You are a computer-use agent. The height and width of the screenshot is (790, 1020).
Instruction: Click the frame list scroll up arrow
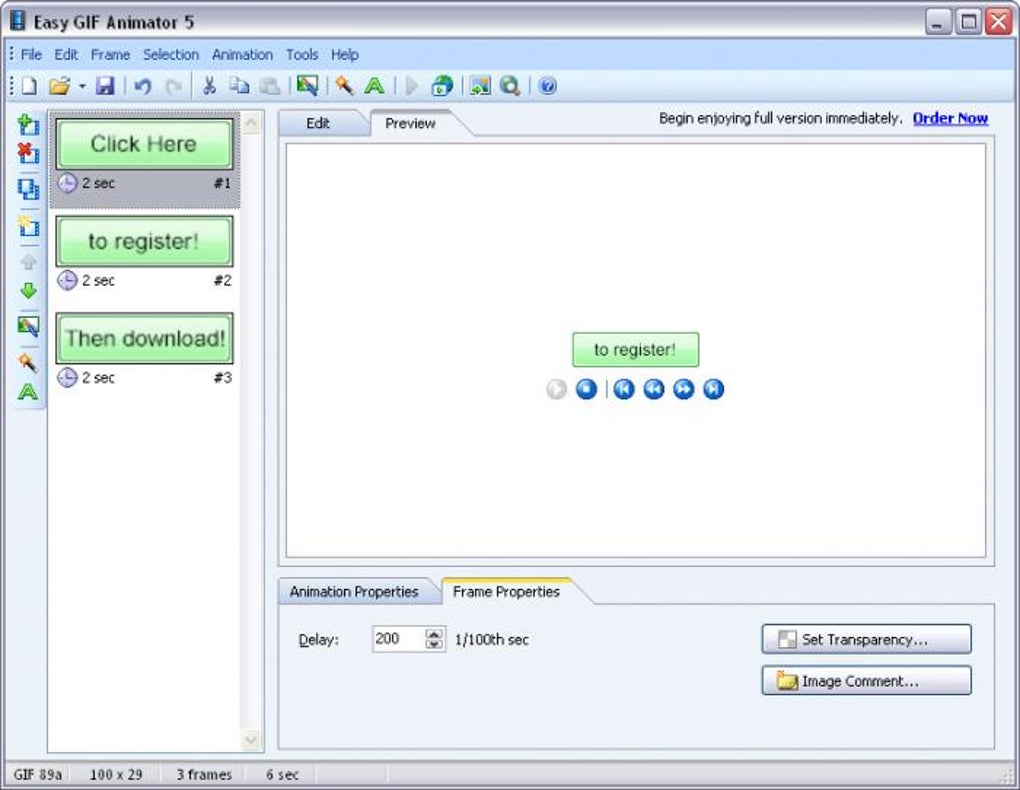(251, 123)
